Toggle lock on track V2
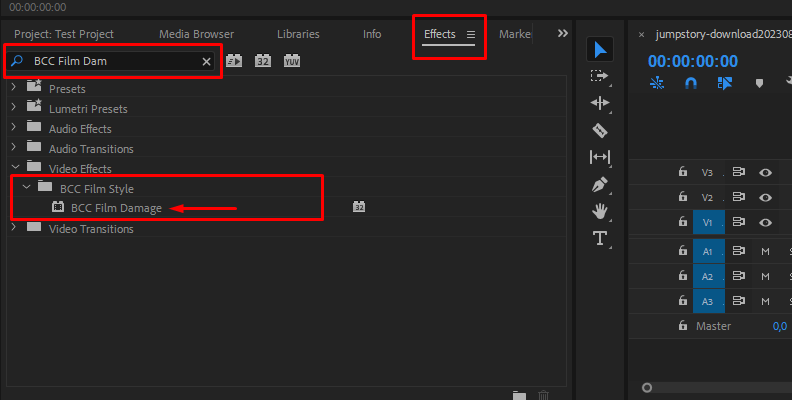The height and width of the screenshot is (400, 792). click(x=683, y=196)
